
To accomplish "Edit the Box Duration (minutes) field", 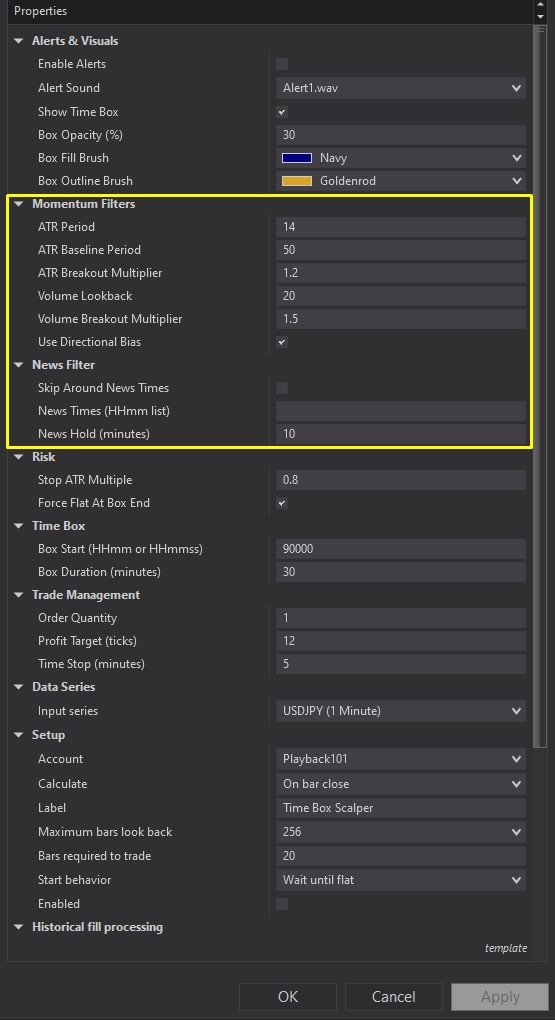I will pyautogui.click(x=401, y=572).
